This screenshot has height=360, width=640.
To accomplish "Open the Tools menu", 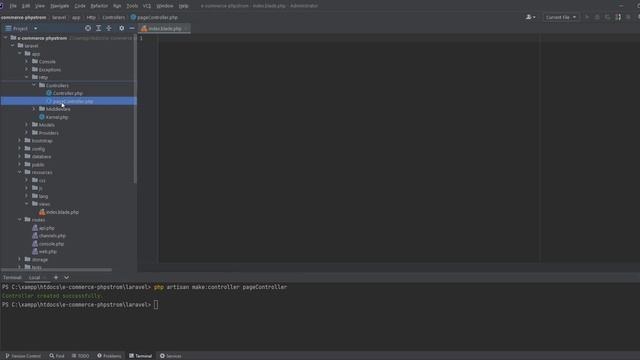I will pos(132,6).
